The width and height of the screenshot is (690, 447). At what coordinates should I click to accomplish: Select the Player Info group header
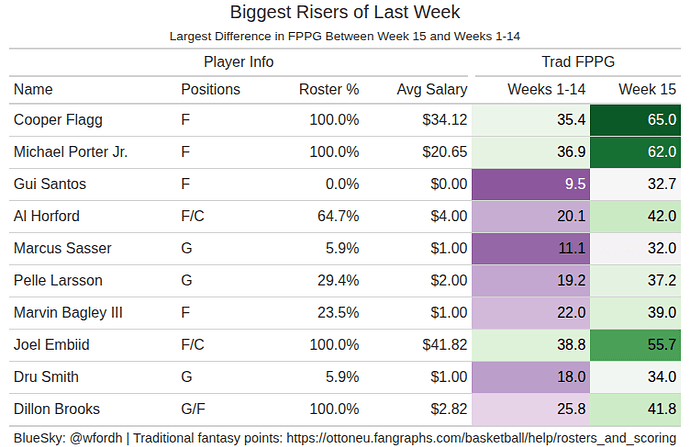pyautogui.click(x=239, y=62)
